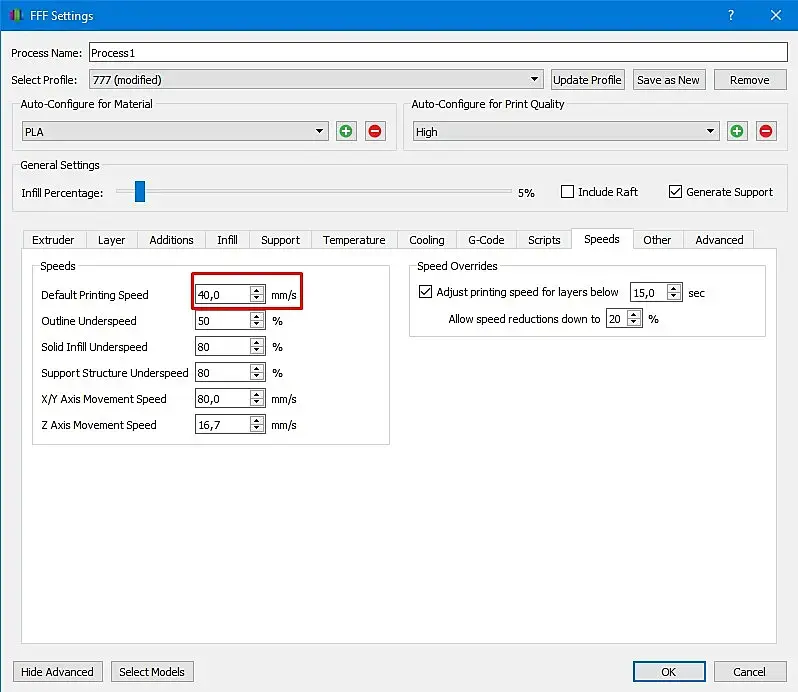
Task: Decrease speed reduction percent with down arrow
Action: (x=634, y=323)
